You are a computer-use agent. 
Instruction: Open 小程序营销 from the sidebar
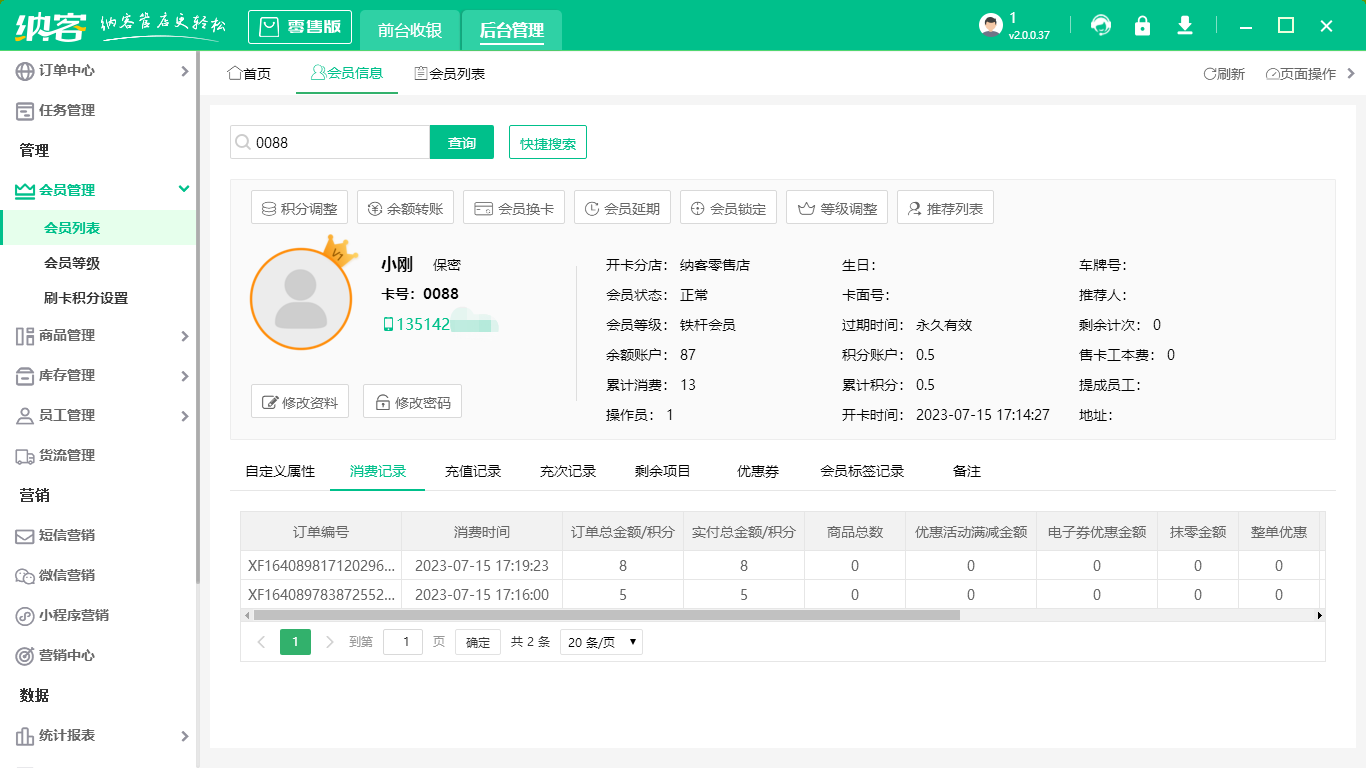tap(25, 616)
